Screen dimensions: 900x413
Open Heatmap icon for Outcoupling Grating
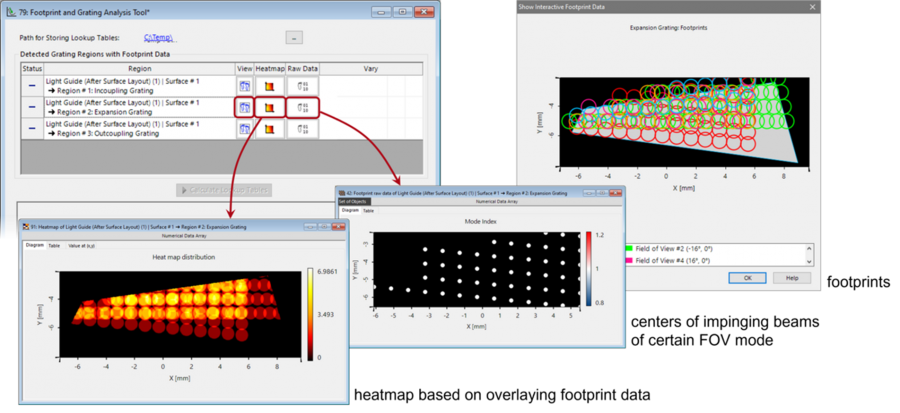(270, 128)
